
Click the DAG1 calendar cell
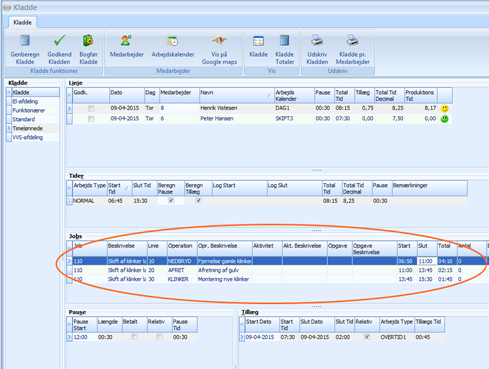tap(294, 108)
